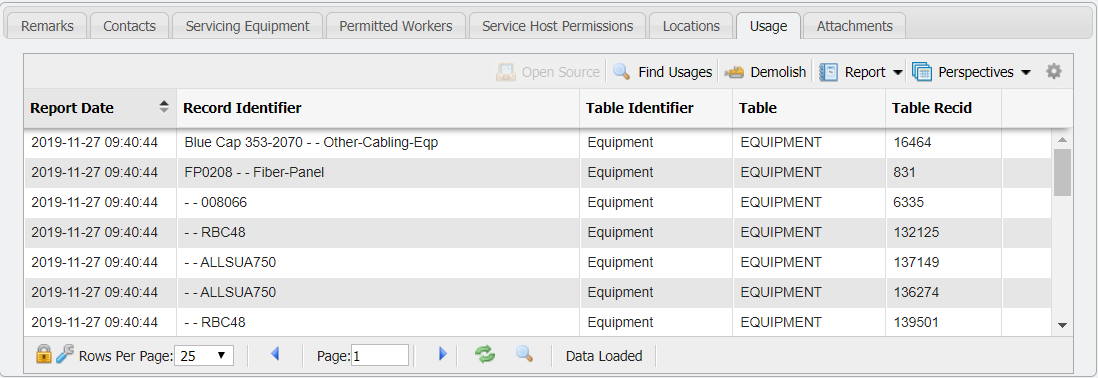Screen dimensions: 1098x378
Task: Click Equipment identifier in 831 row
Action: [620, 172]
